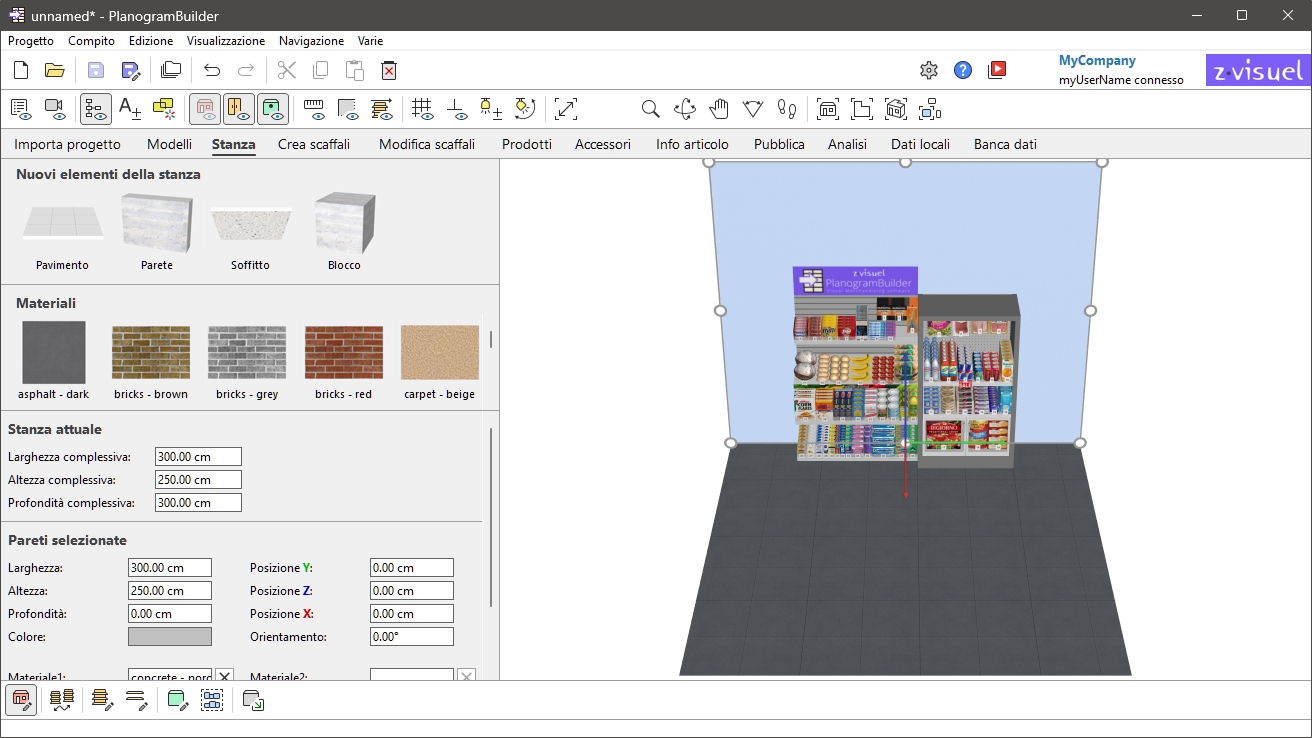Toggle the grid visibility eye icon

(x=423, y=108)
